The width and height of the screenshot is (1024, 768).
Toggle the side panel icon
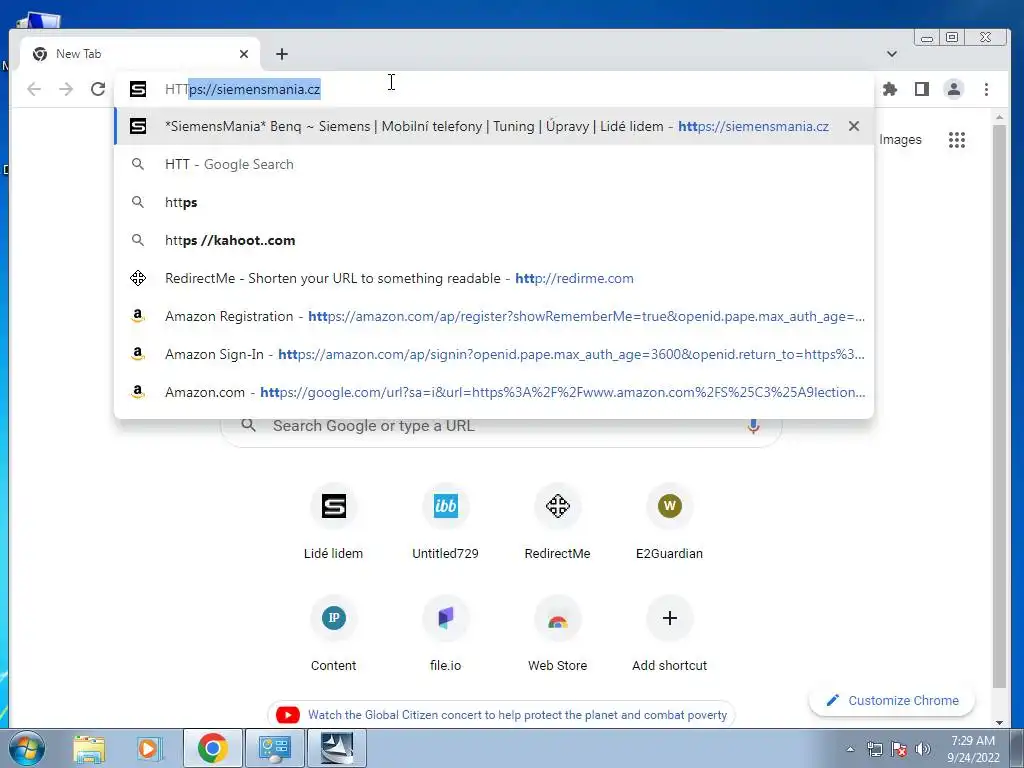921,89
